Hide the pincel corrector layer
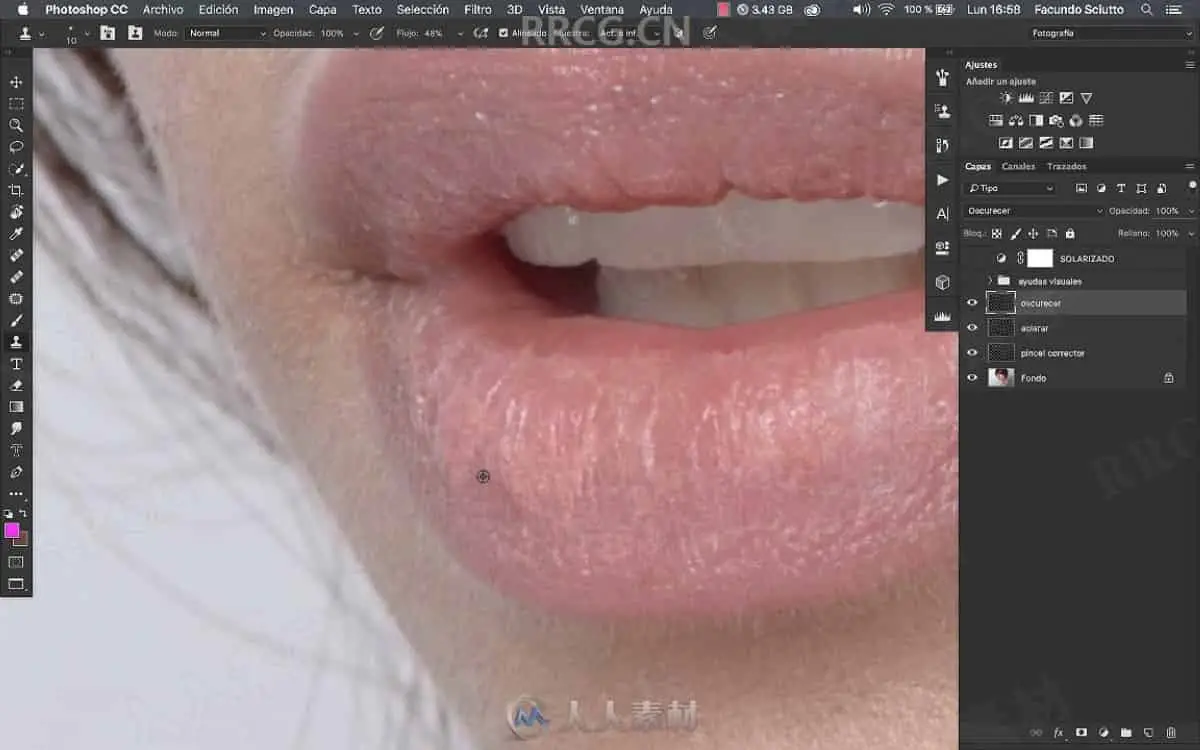Screen dimensions: 1200x750 (x=972, y=353)
